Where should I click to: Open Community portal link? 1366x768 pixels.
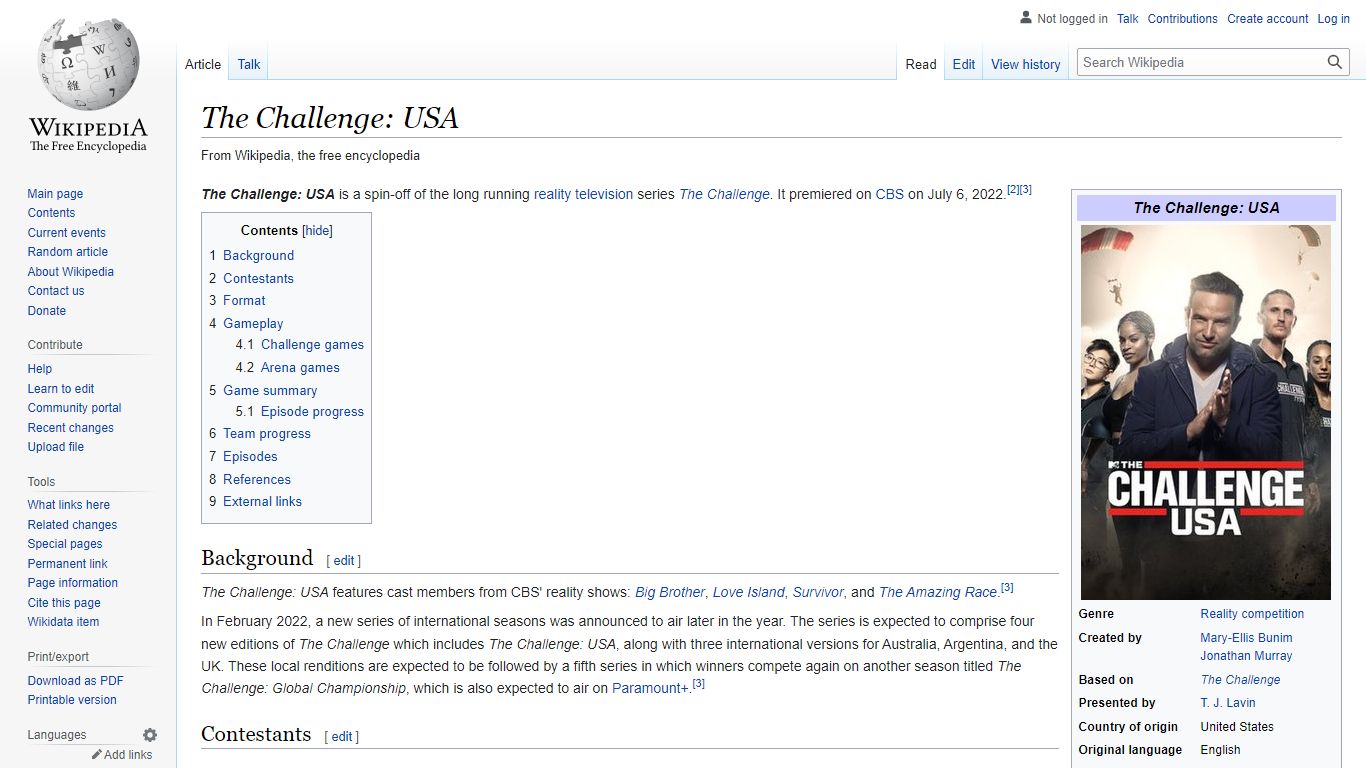coord(75,408)
